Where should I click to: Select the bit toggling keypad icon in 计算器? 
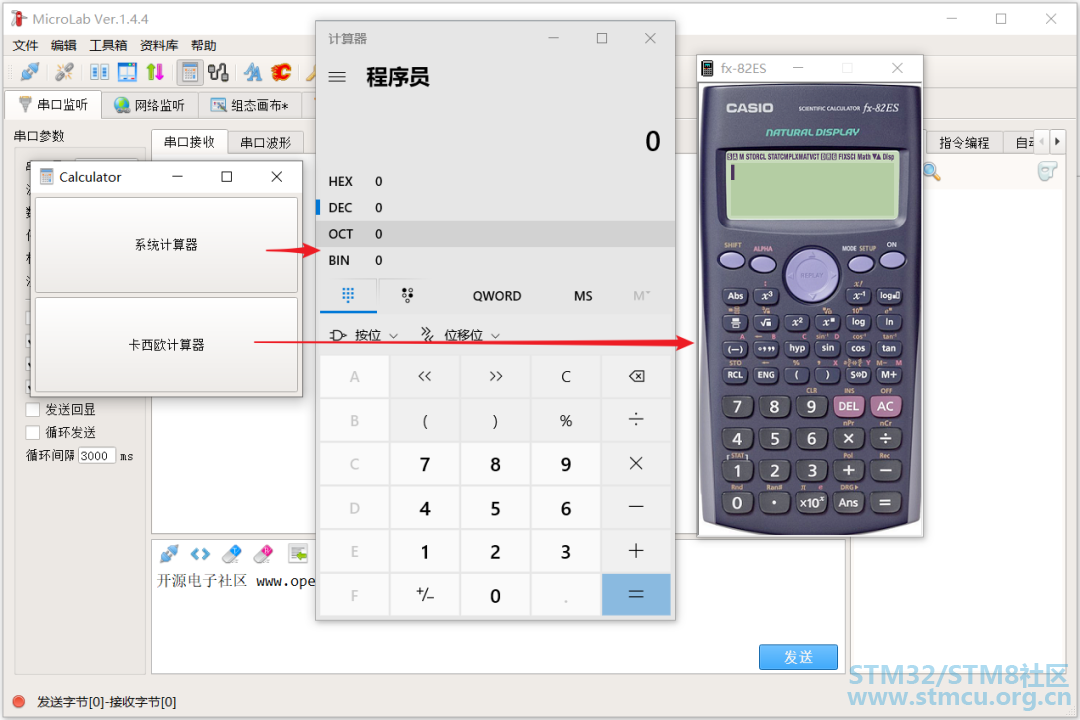[407, 295]
